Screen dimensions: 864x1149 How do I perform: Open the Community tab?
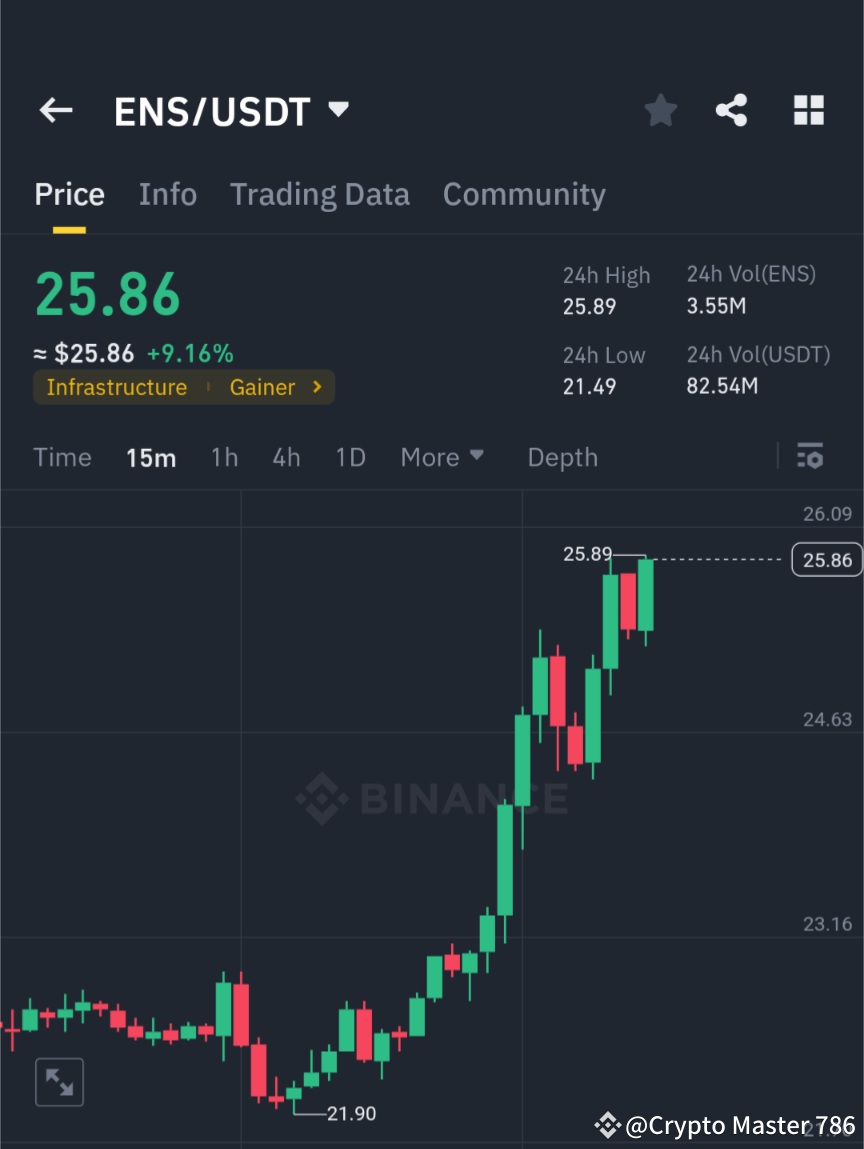(x=524, y=194)
